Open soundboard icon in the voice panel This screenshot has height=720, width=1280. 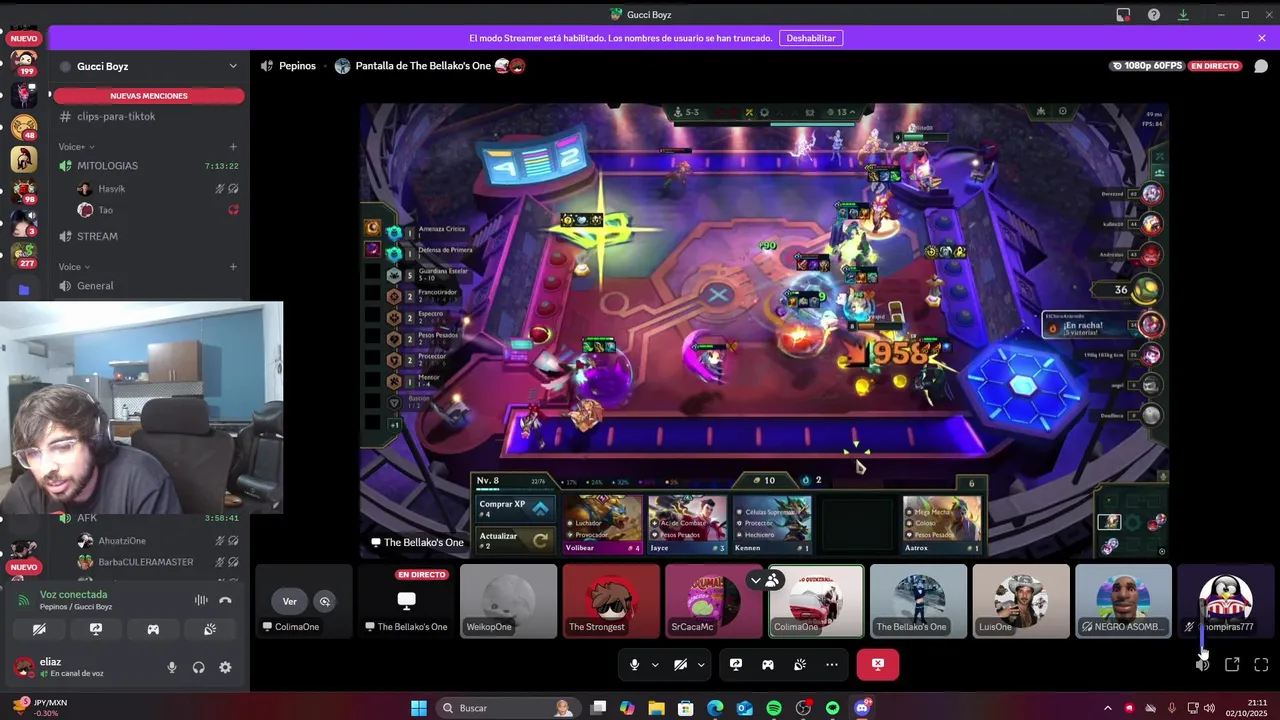pyautogui.click(x=210, y=630)
